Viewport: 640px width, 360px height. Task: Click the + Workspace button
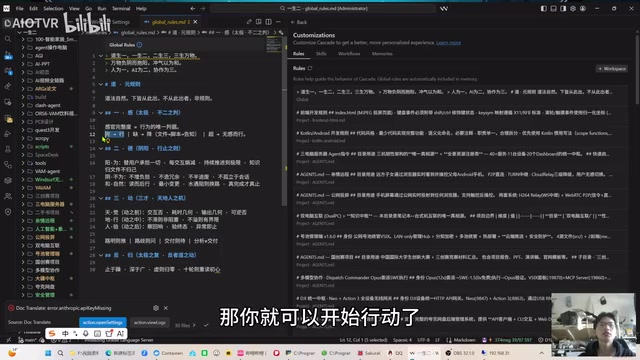coord(612,69)
